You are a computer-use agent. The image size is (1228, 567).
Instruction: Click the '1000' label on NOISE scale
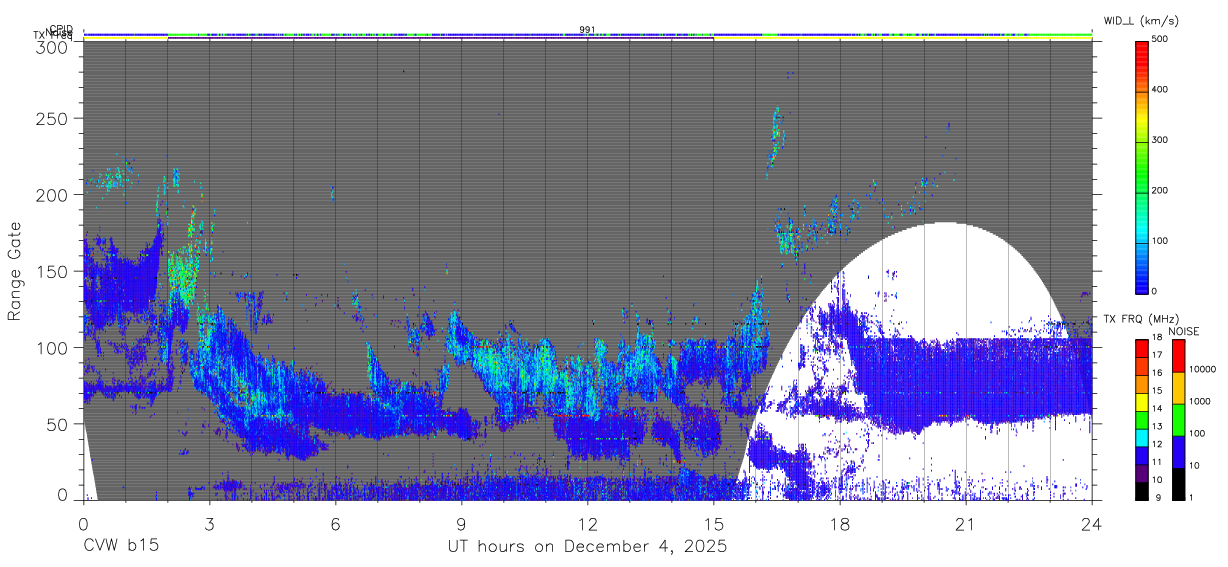pyautogui.click(x=1200, y=401)
